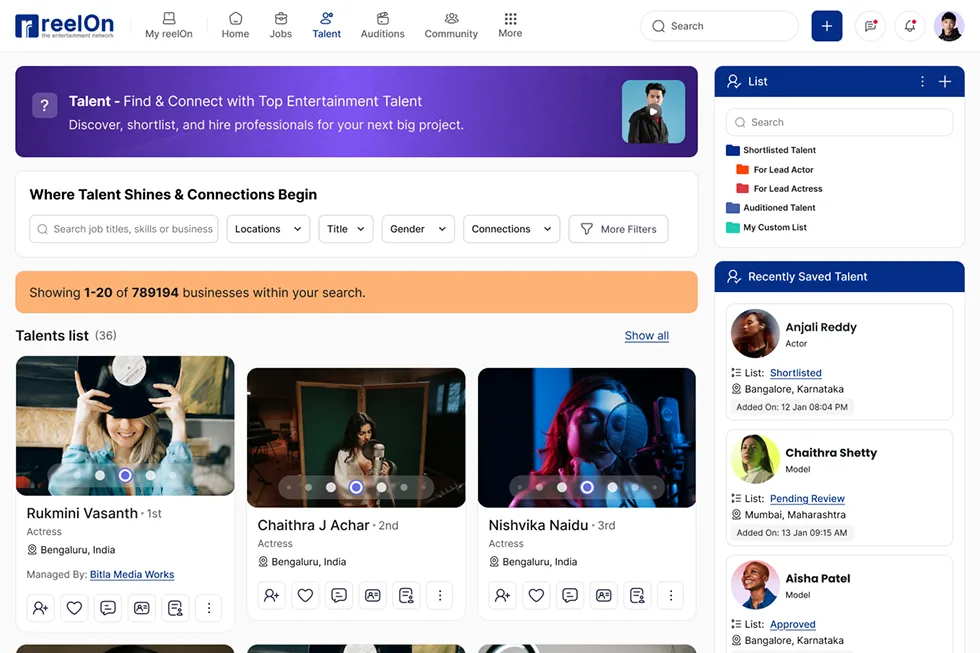The height and width of the screenshot is (653, 980).
Task: Click the help question mark in Talent banner
Action: point(44,105)
